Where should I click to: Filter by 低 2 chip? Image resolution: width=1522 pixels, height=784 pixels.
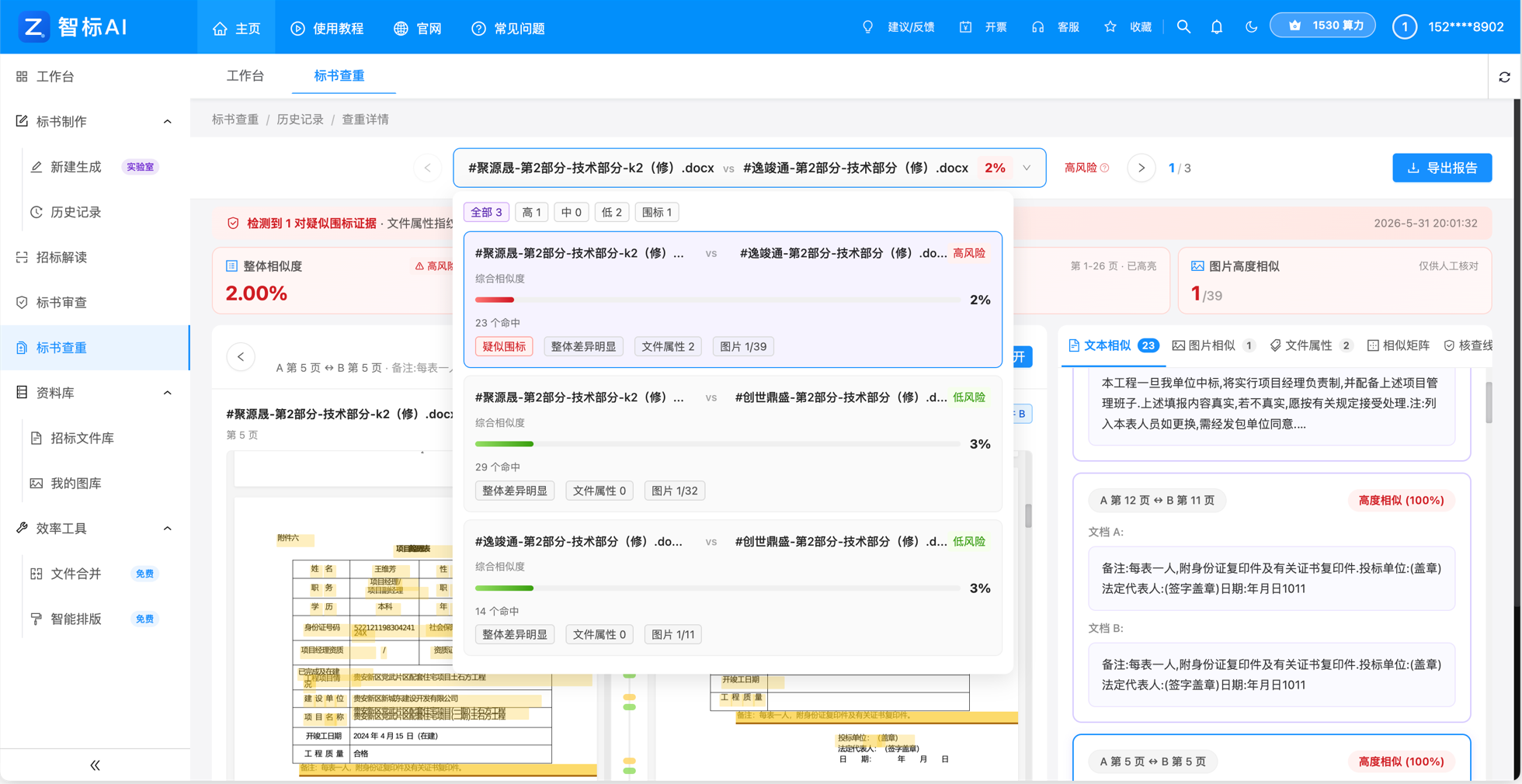[x=612, y=212]
